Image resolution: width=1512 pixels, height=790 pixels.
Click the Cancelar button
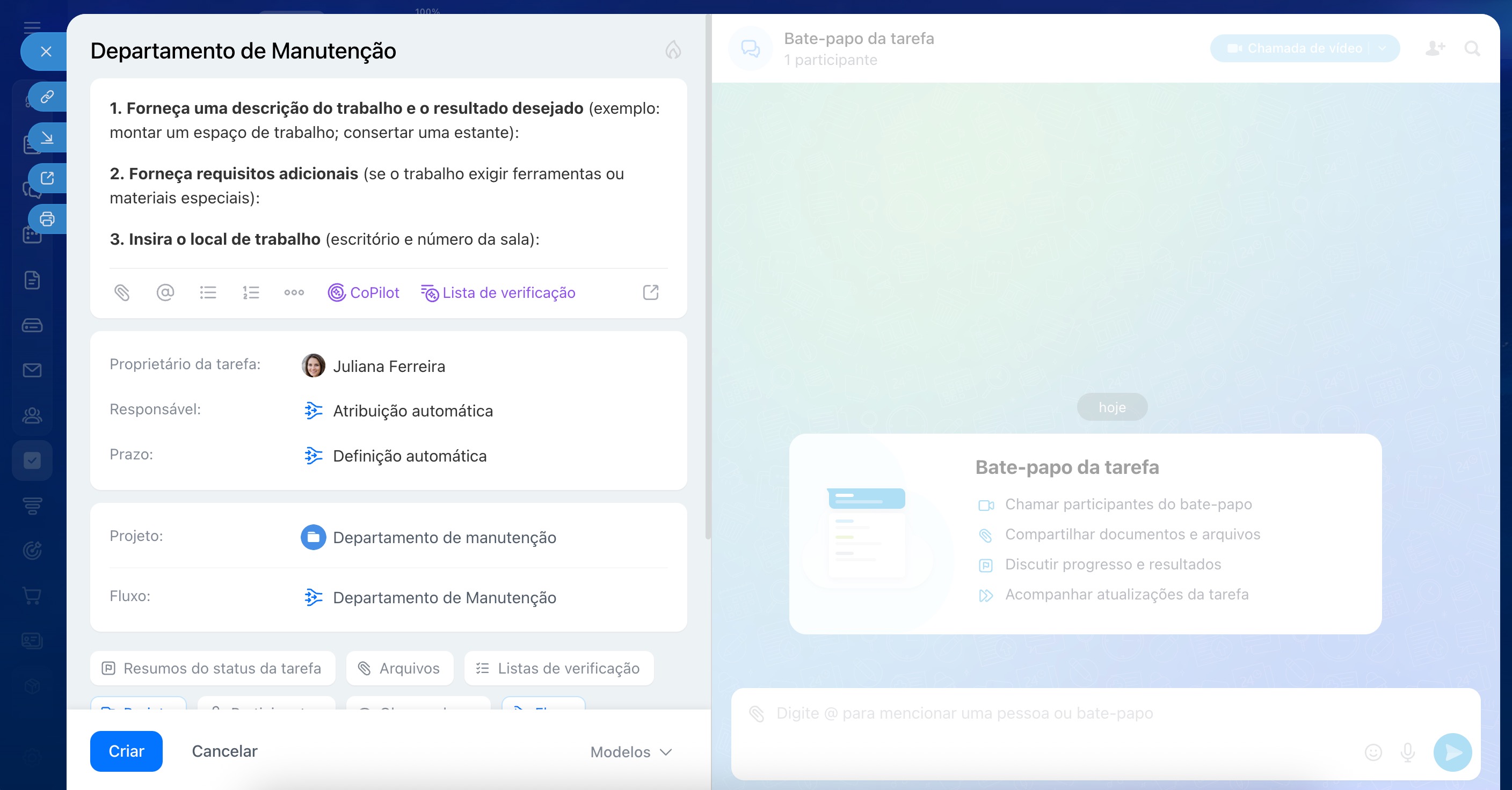coord(224,751)
